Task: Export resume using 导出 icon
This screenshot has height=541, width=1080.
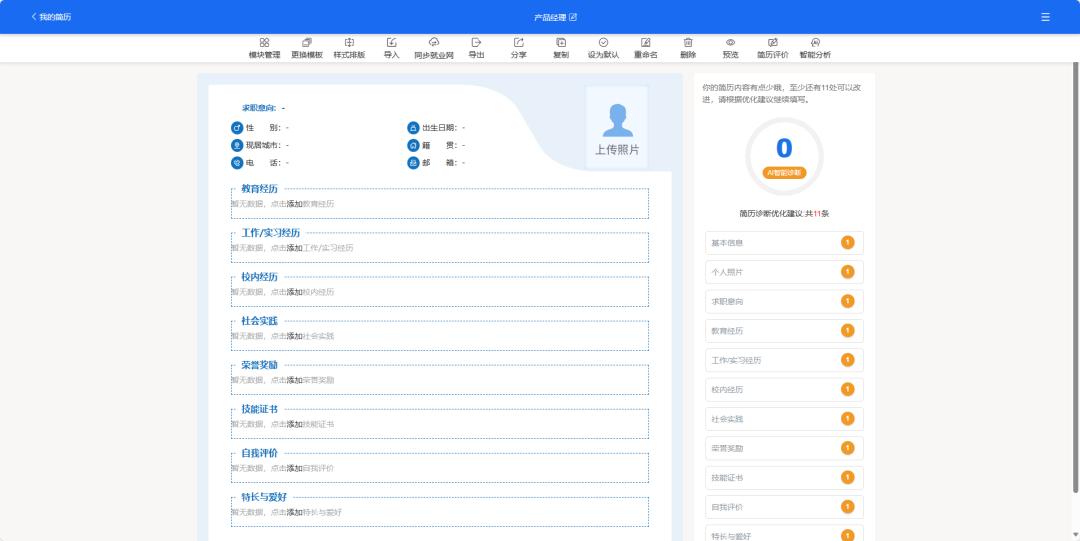Action: tap(476, 48)
